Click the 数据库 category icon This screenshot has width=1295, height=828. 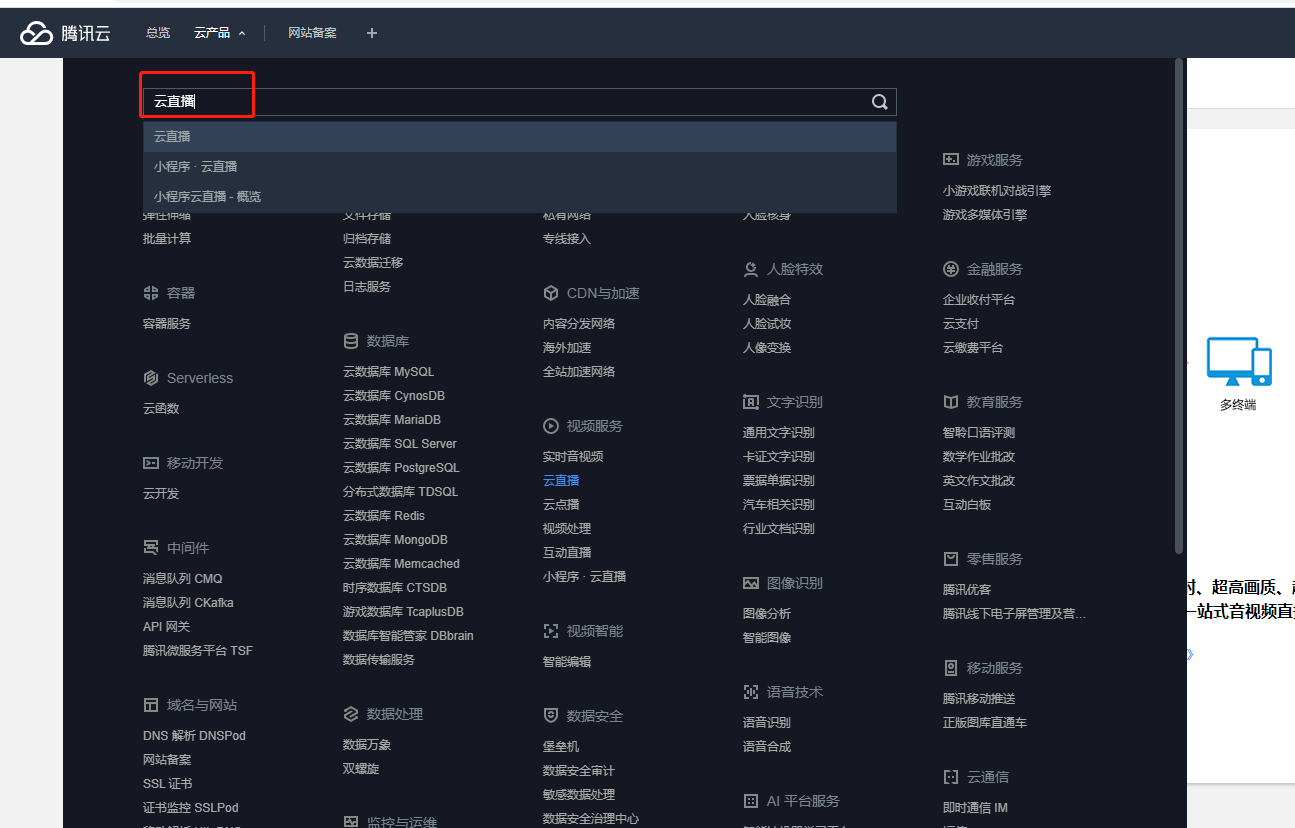351,341
